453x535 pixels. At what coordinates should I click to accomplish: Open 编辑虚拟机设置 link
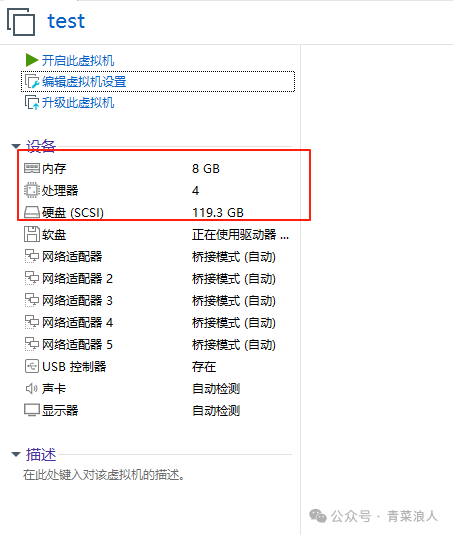click(84, 82)
